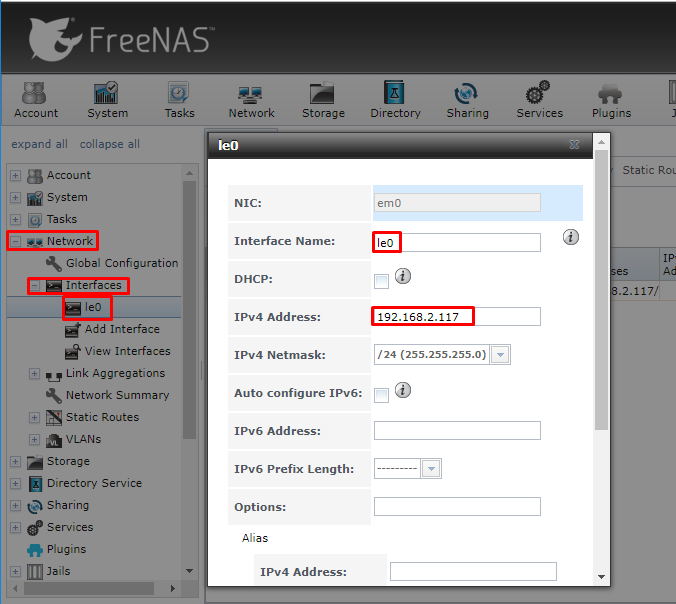Show info for Interface Name field
This screenshot has height=604, width=676.
[x=571, y=237]
